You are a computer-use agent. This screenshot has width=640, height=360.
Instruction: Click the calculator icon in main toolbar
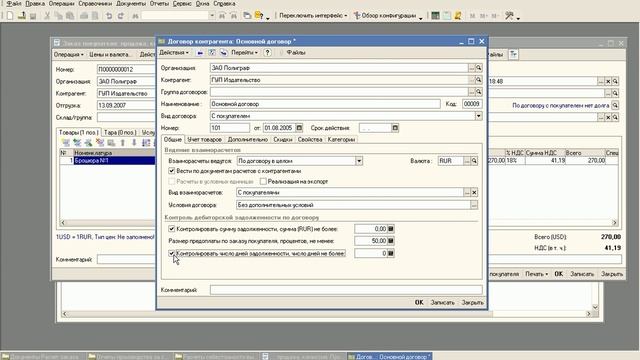[x=436, y=16]
